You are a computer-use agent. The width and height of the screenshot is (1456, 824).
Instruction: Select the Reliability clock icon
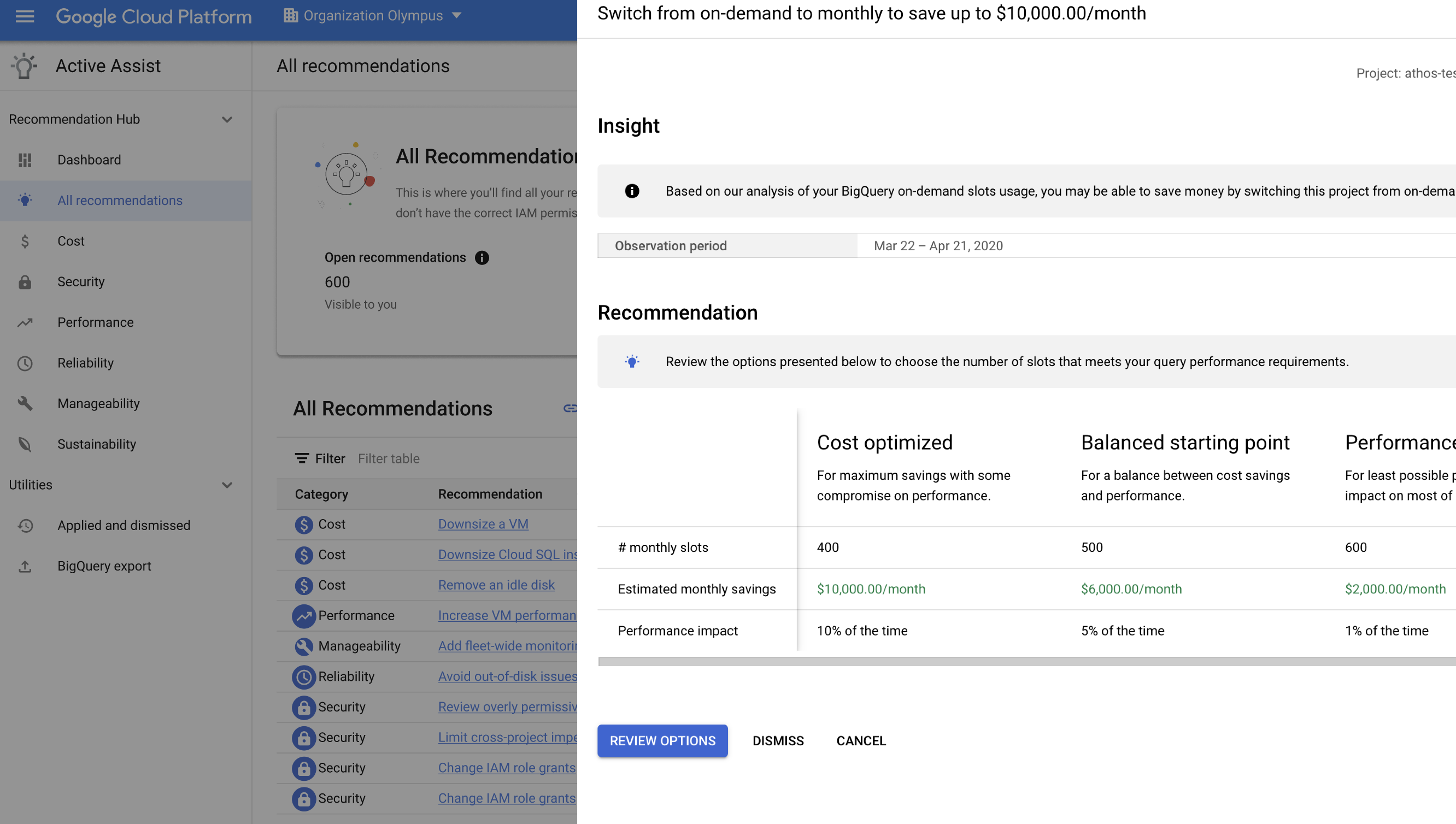[x=25, y=363]
